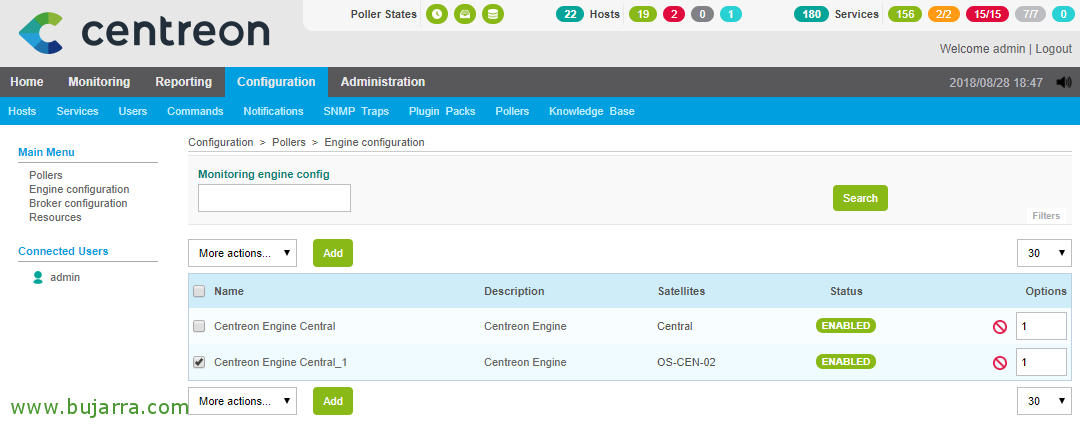The height and width of the screenshot is (429, 1080).
Task: Click the Filters tab label
Action: [x=1046, y=216]
